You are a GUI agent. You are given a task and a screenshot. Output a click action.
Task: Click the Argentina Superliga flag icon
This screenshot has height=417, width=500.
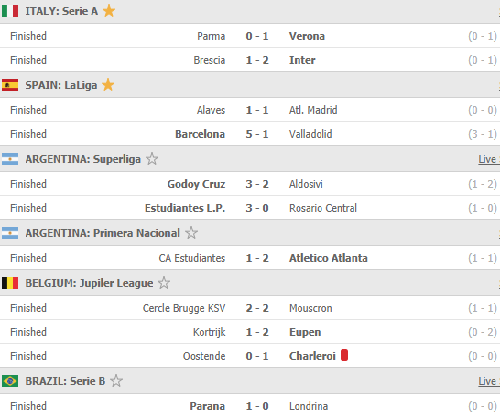tap(10, 159)
